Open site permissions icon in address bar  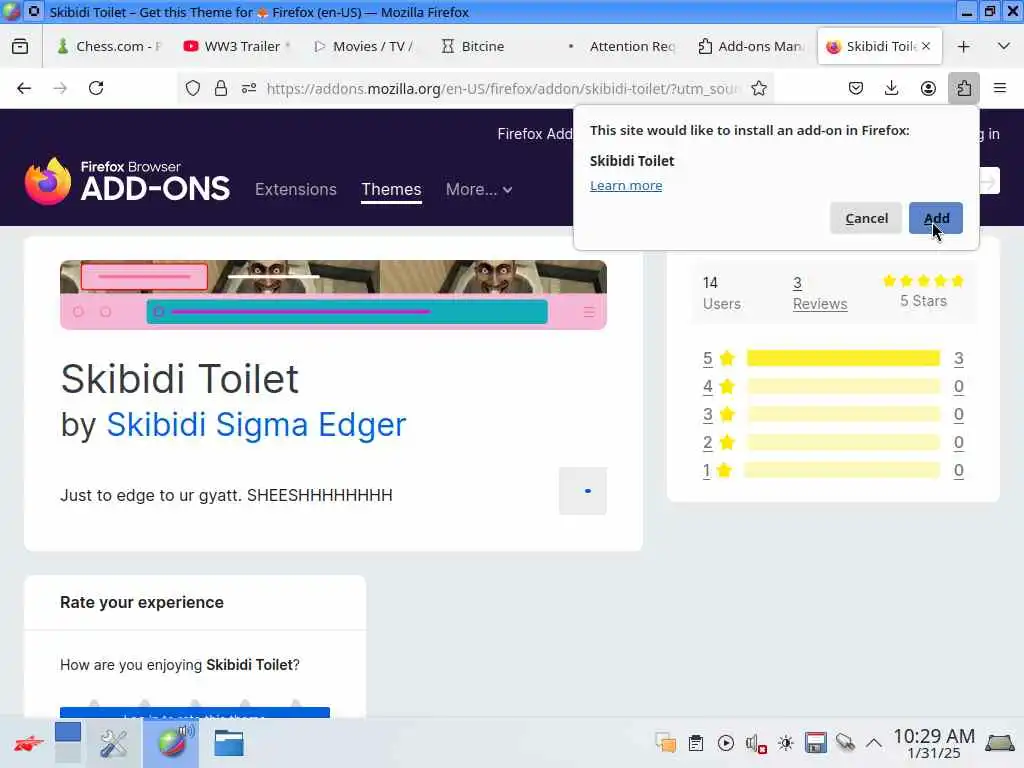pos(249,88)
